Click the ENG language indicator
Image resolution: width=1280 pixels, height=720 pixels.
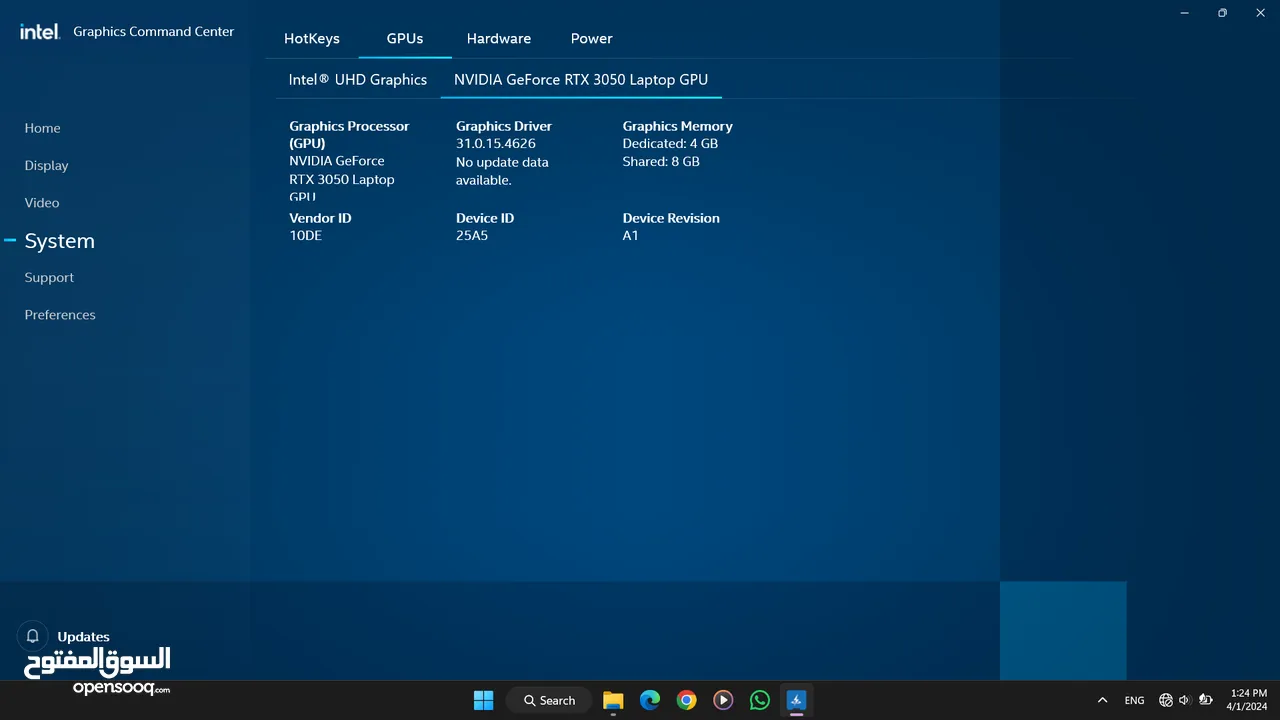pos(1134,700)
